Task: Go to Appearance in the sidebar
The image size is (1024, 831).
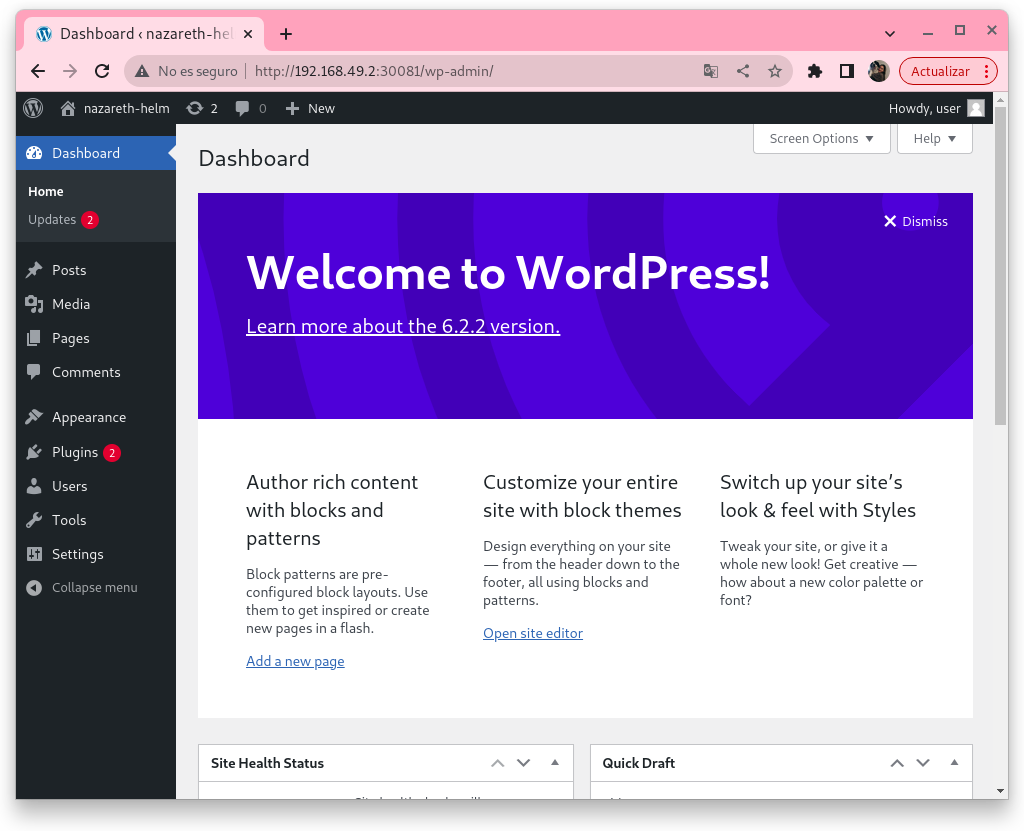Action: [88, 417]
